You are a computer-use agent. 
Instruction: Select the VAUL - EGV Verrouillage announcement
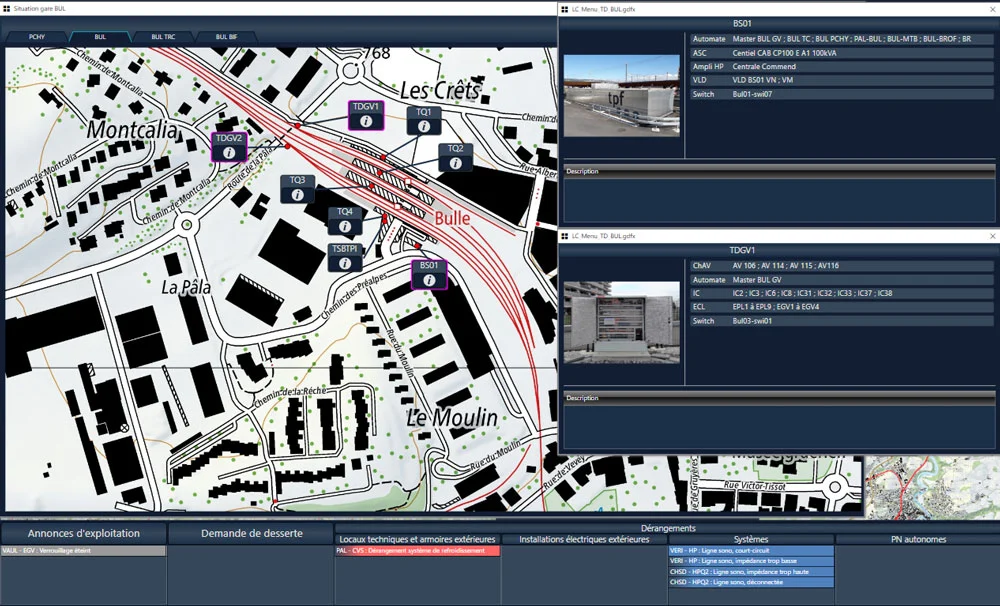pos(83,550)
